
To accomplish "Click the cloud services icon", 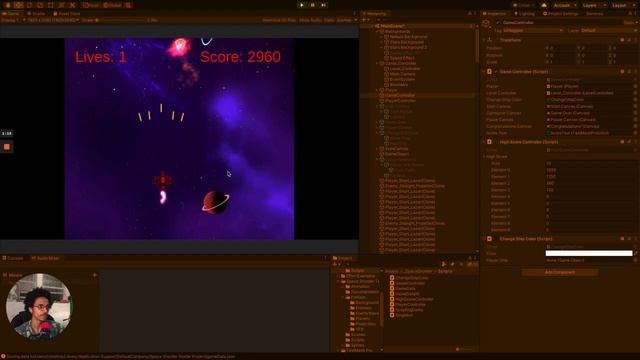I will point(544,5).
